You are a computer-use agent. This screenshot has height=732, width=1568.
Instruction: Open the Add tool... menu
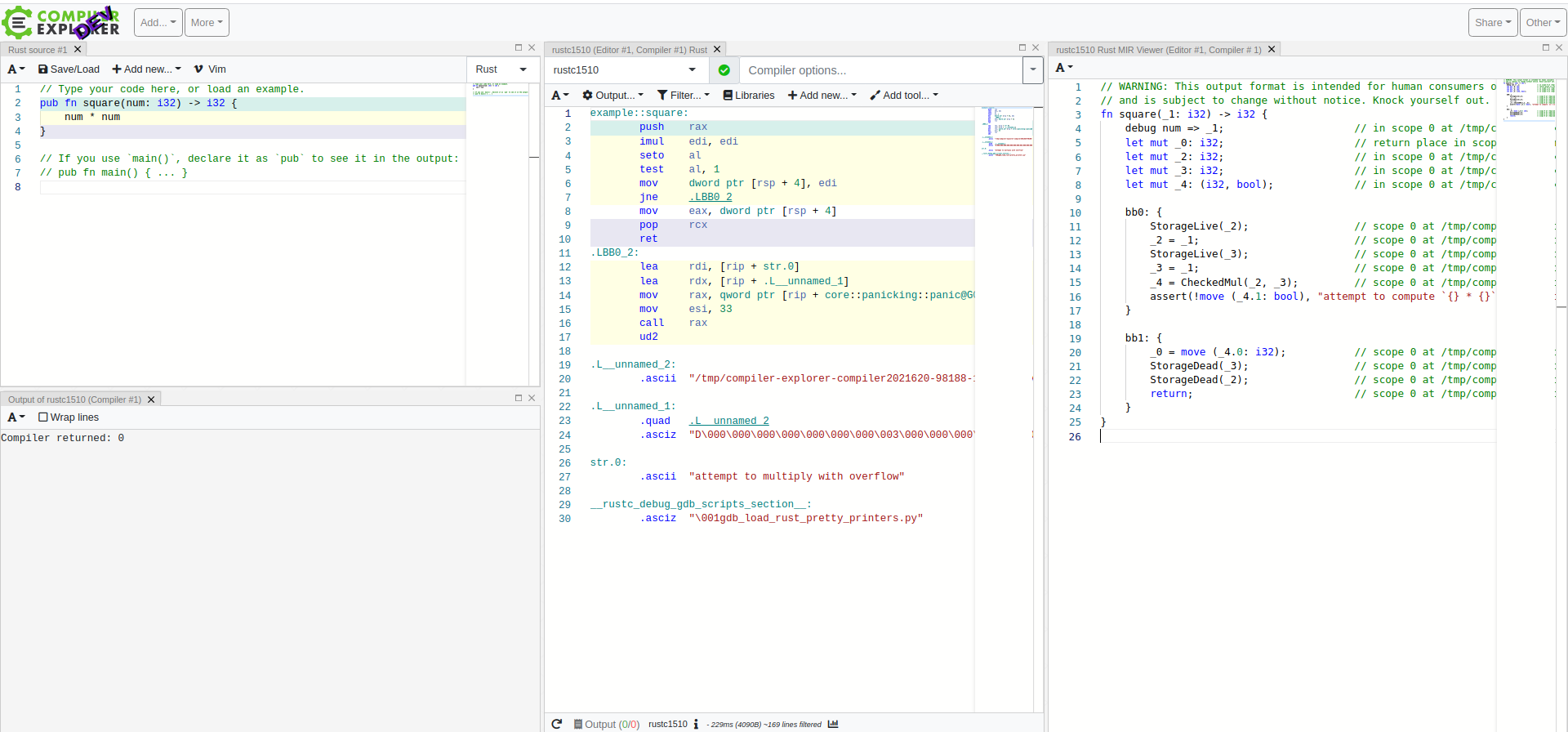tap(904, 96)
